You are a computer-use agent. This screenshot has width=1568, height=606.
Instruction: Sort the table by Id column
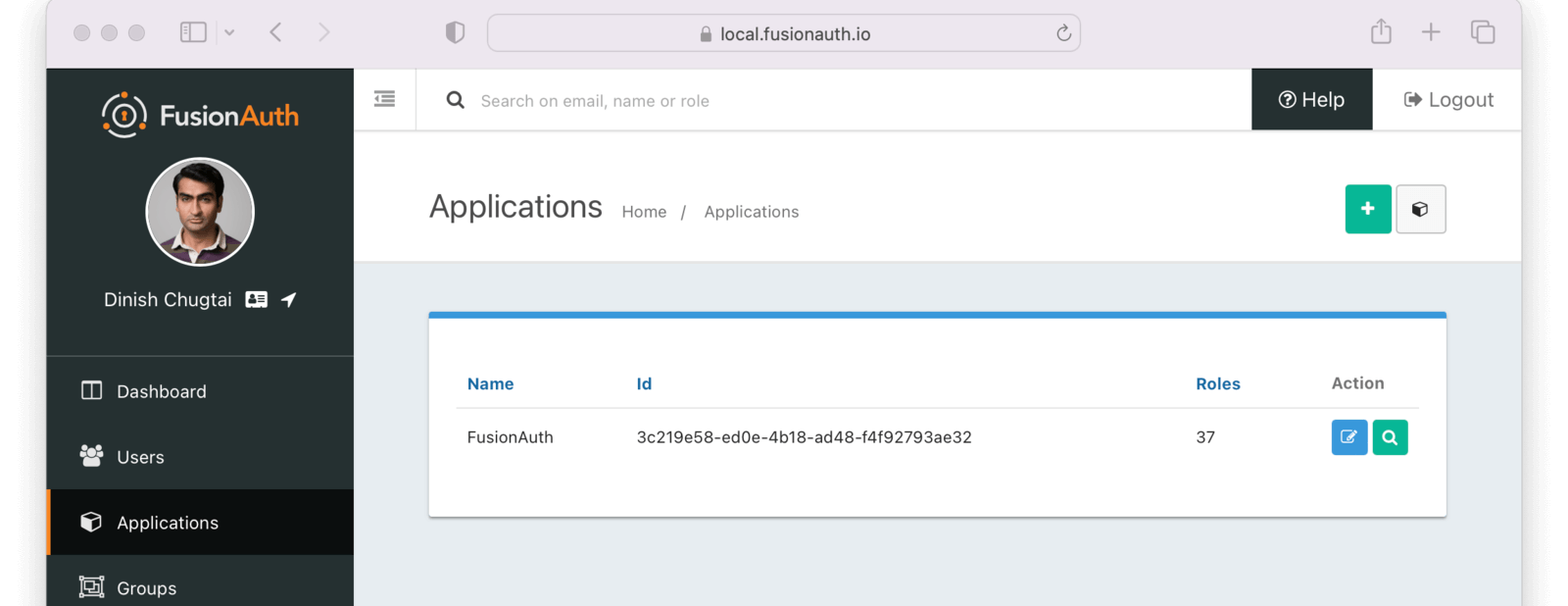(x=644, y=384)
